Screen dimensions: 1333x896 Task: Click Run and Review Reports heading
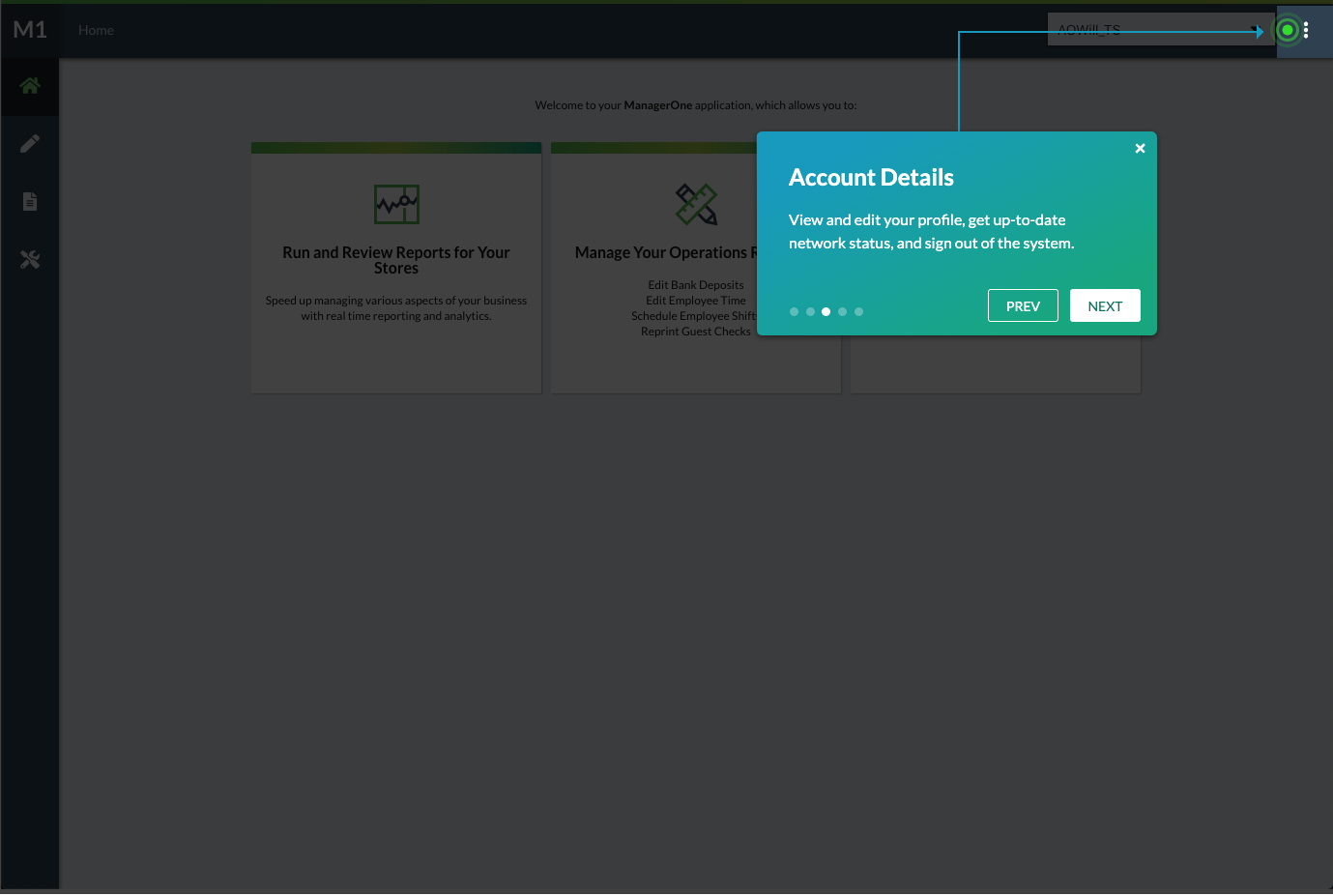click(396, 260)
